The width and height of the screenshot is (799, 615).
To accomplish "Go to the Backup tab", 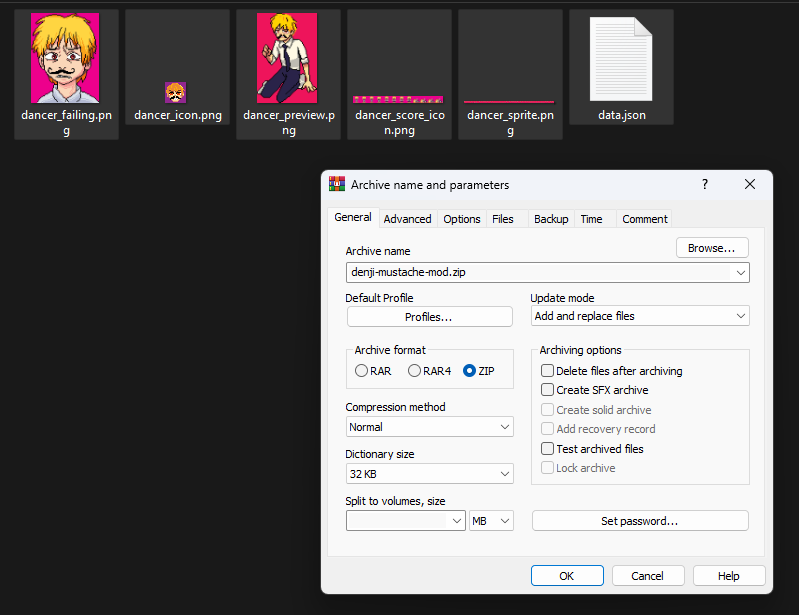I will click(x=551, y=219).
